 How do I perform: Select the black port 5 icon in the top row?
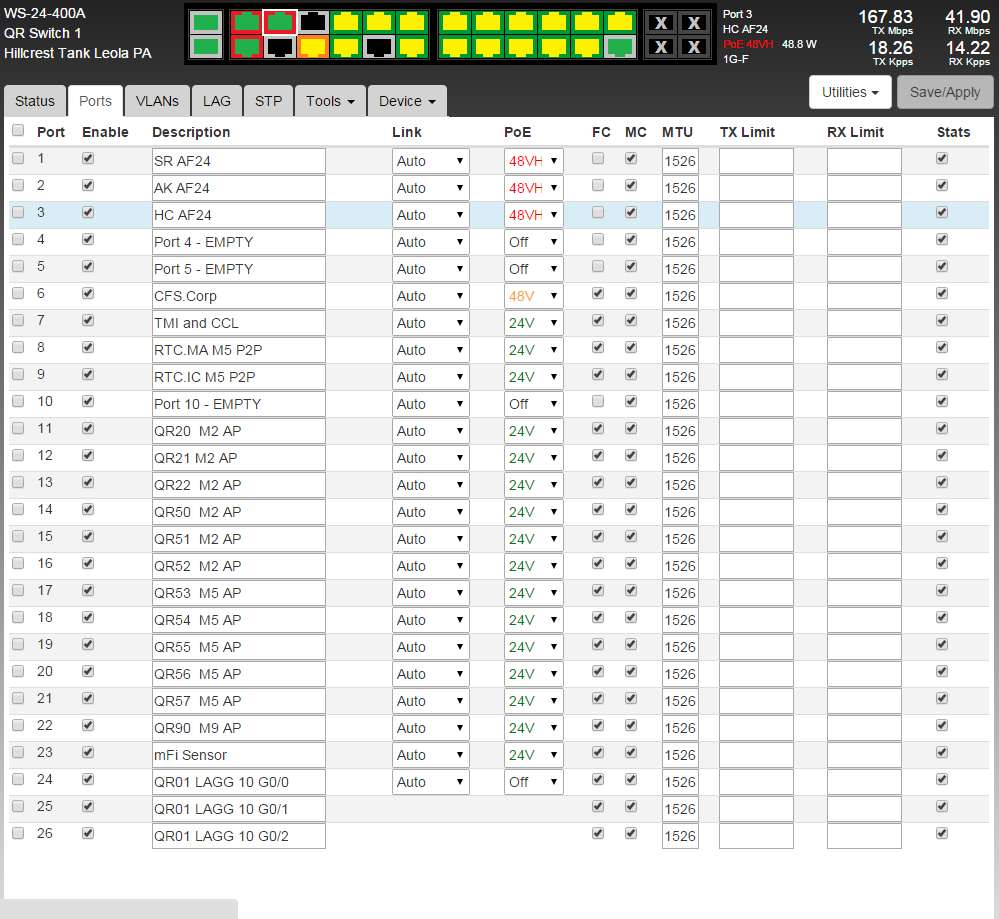click(x=313, y=22)
